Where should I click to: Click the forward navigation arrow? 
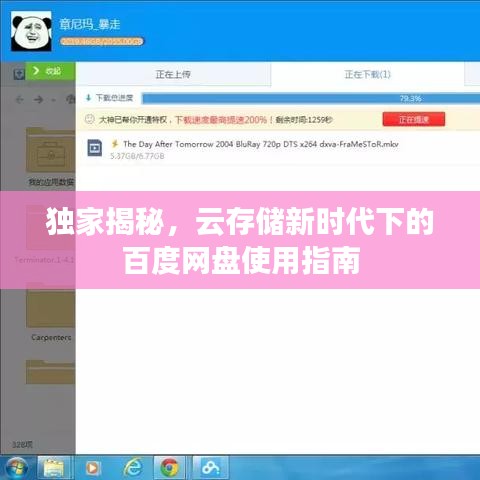tap(38, 99)
